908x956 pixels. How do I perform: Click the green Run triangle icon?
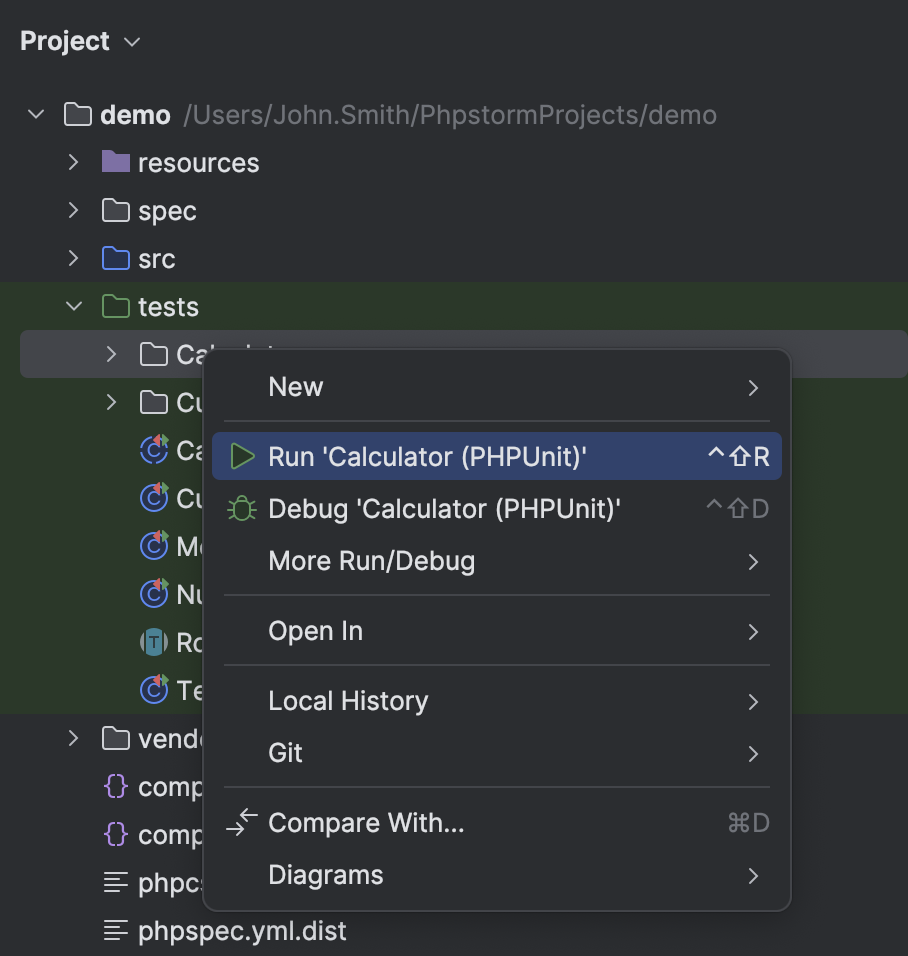click(x=242, y=457)
